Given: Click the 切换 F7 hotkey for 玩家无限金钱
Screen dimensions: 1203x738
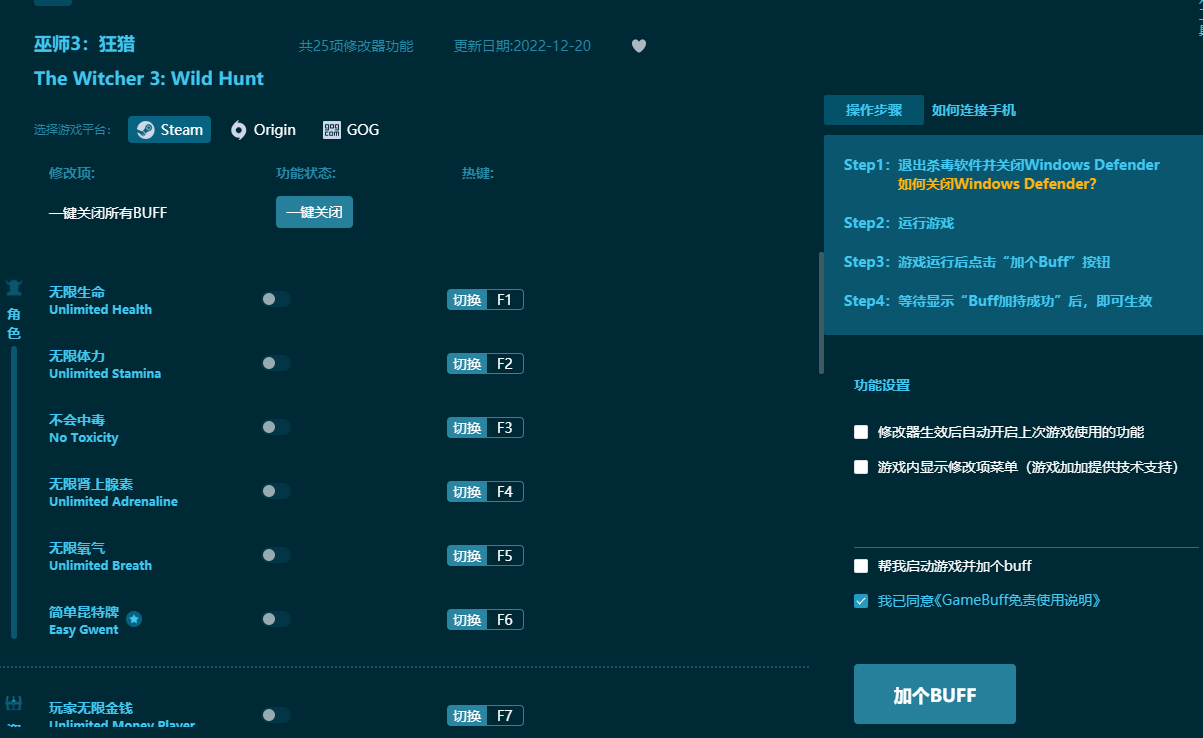Looking at the screenshot, I should click(485, 716).
